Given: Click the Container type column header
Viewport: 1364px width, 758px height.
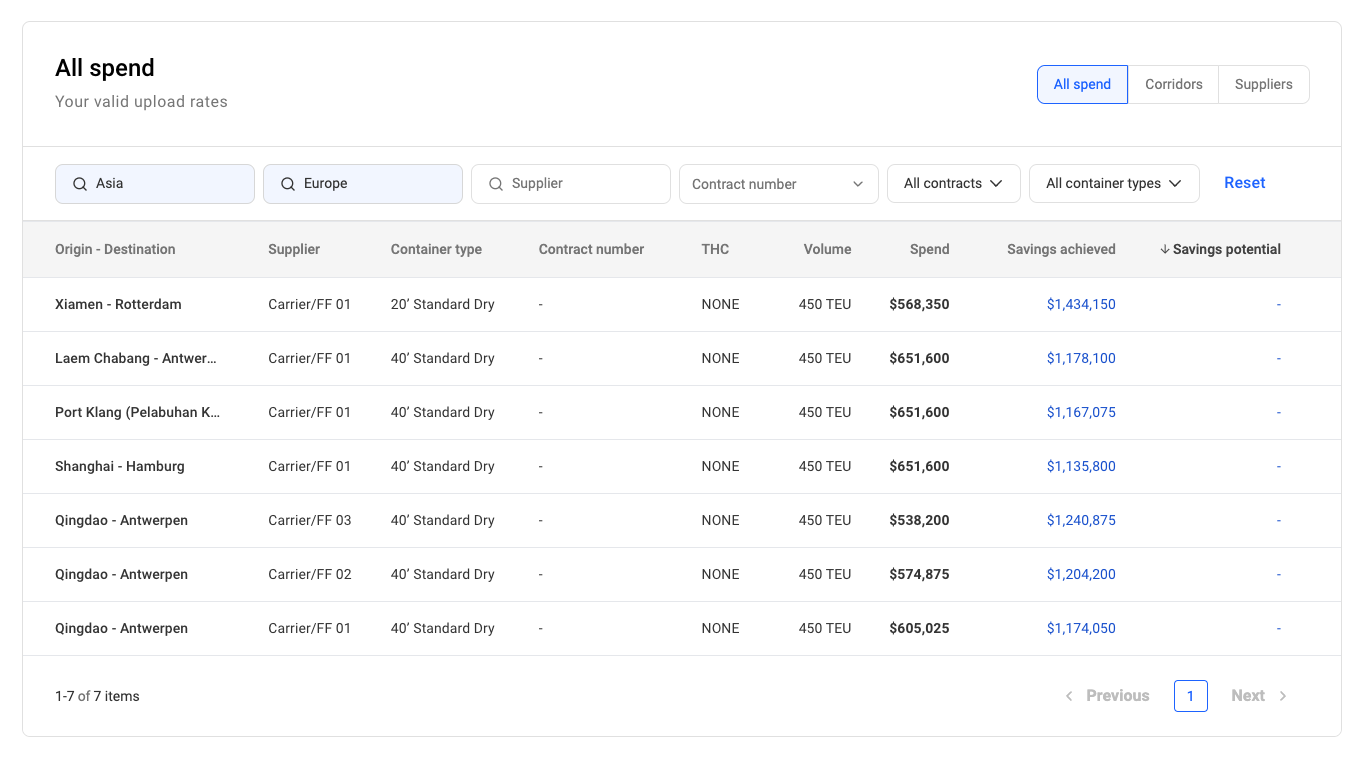Looking at the screenshot, I should (436, 249).
